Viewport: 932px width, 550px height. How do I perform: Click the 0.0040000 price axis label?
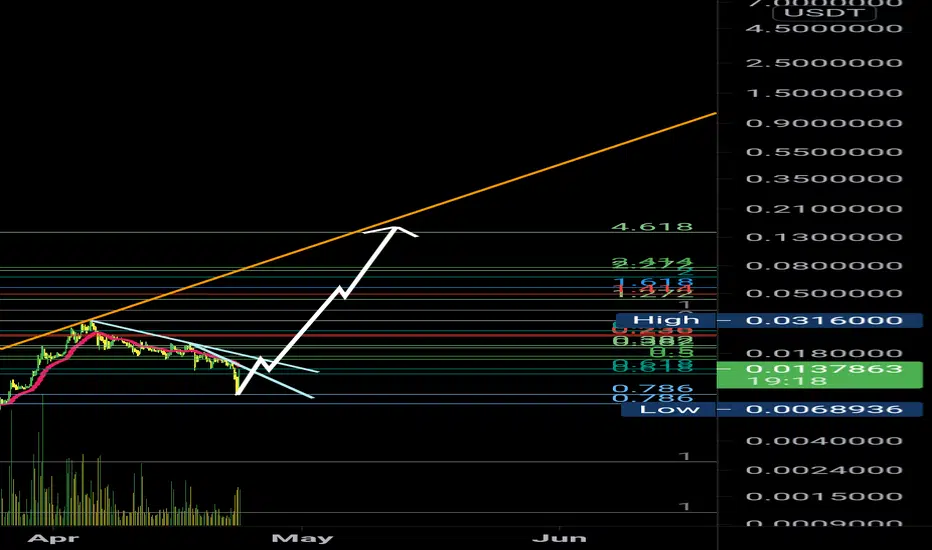coord(824,441)
